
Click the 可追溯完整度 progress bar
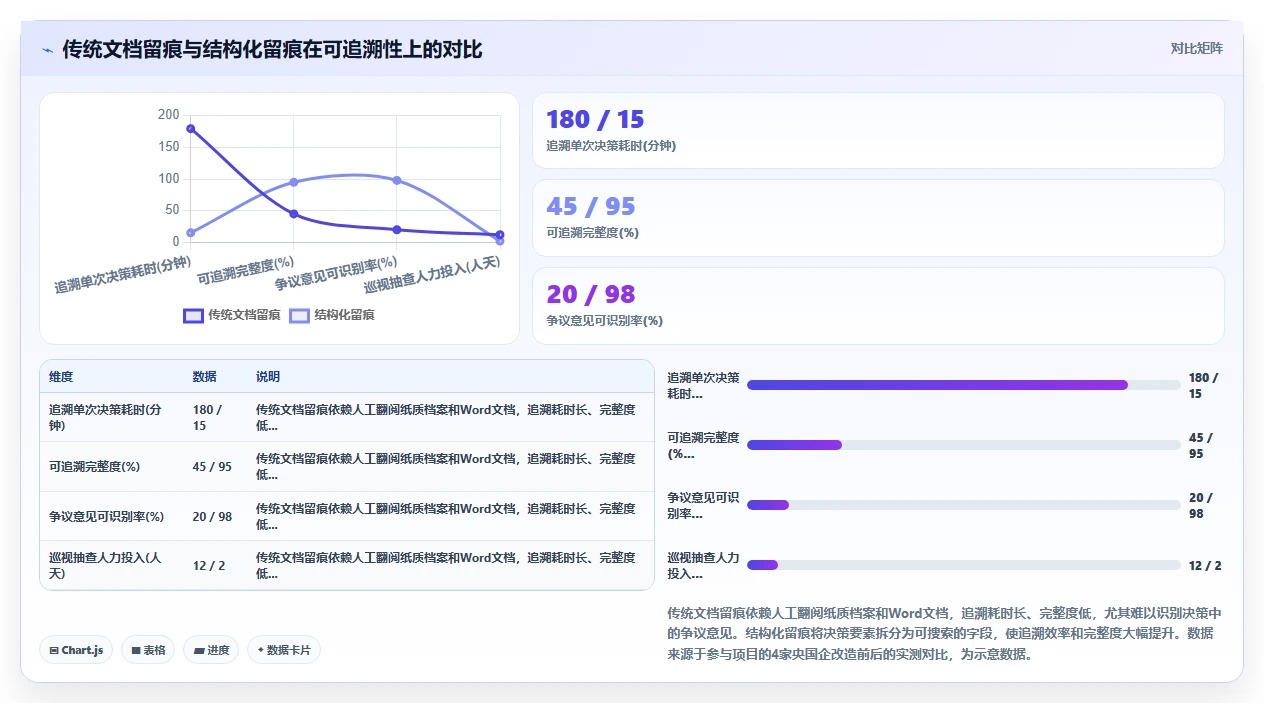964,445
